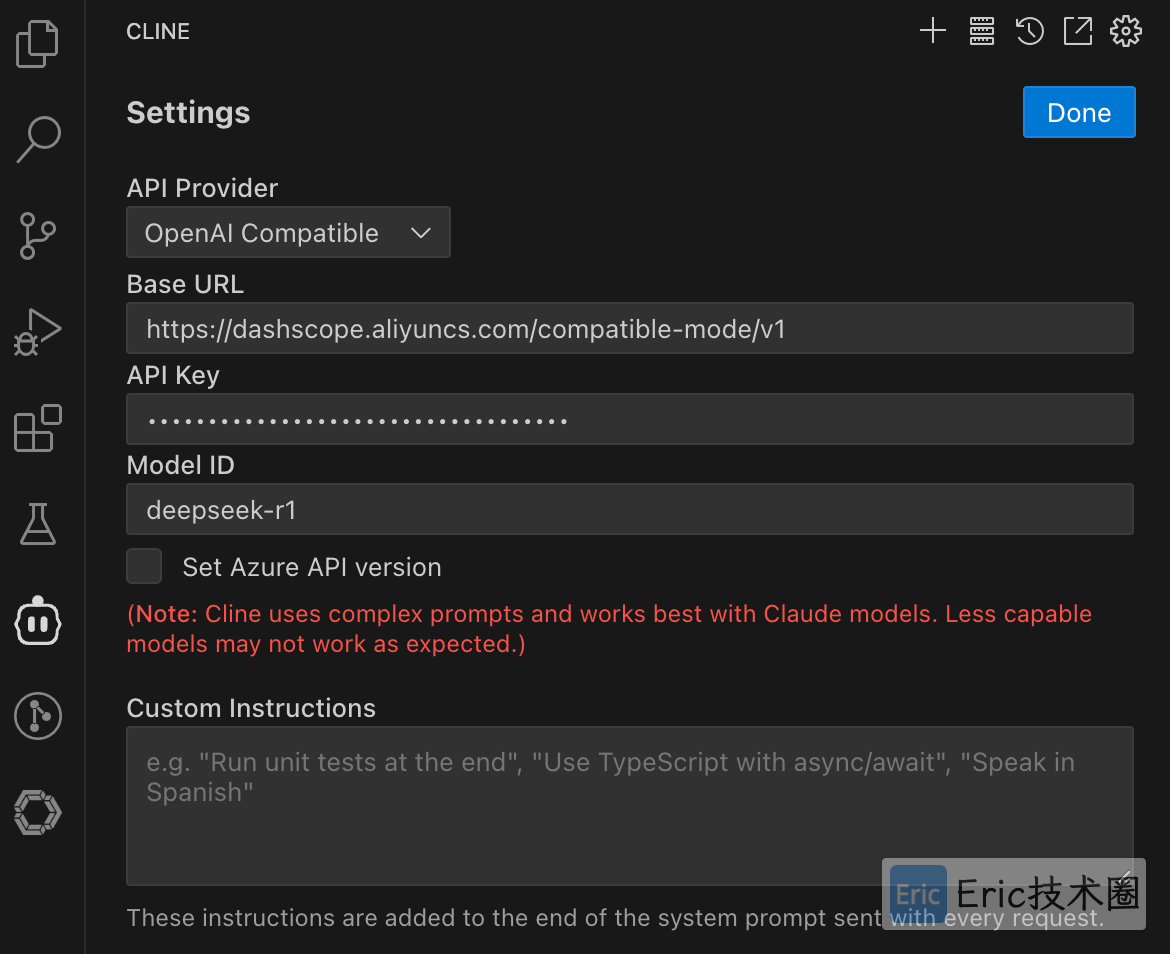This screenshot has width=1170, height=954.
Task: Click the Model ID label
Action: [181, 465]
